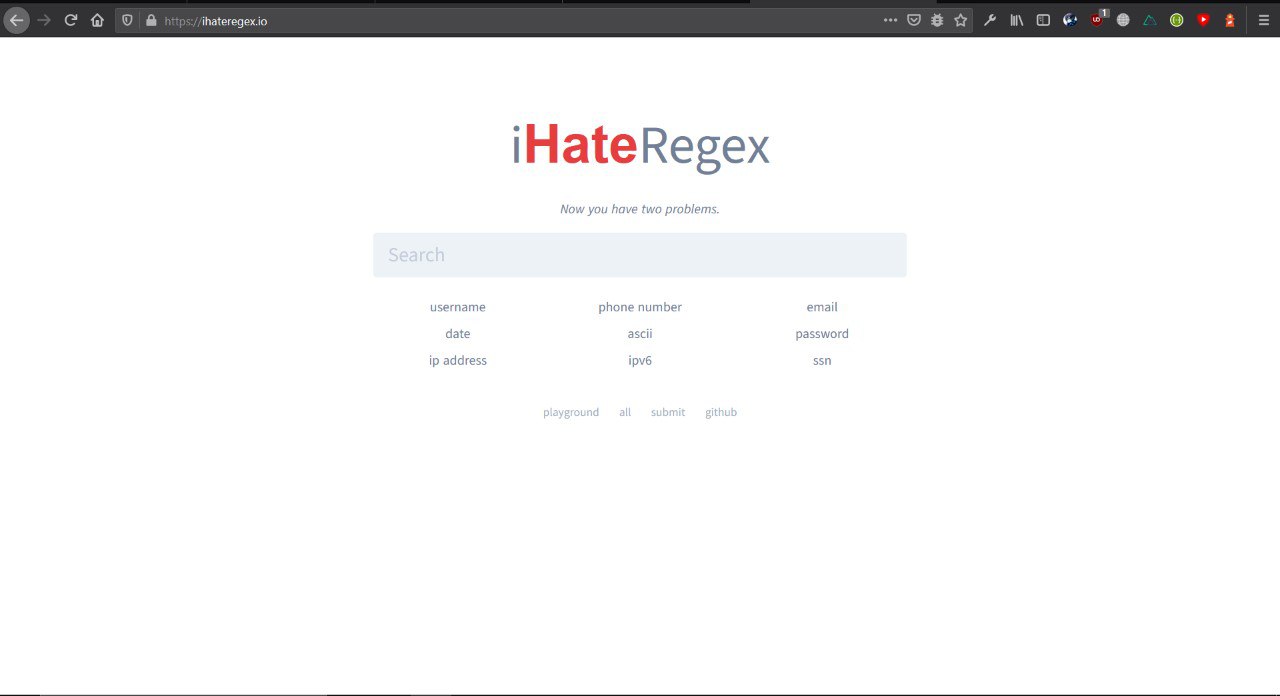Open the date regex

[x=458, y=334]
